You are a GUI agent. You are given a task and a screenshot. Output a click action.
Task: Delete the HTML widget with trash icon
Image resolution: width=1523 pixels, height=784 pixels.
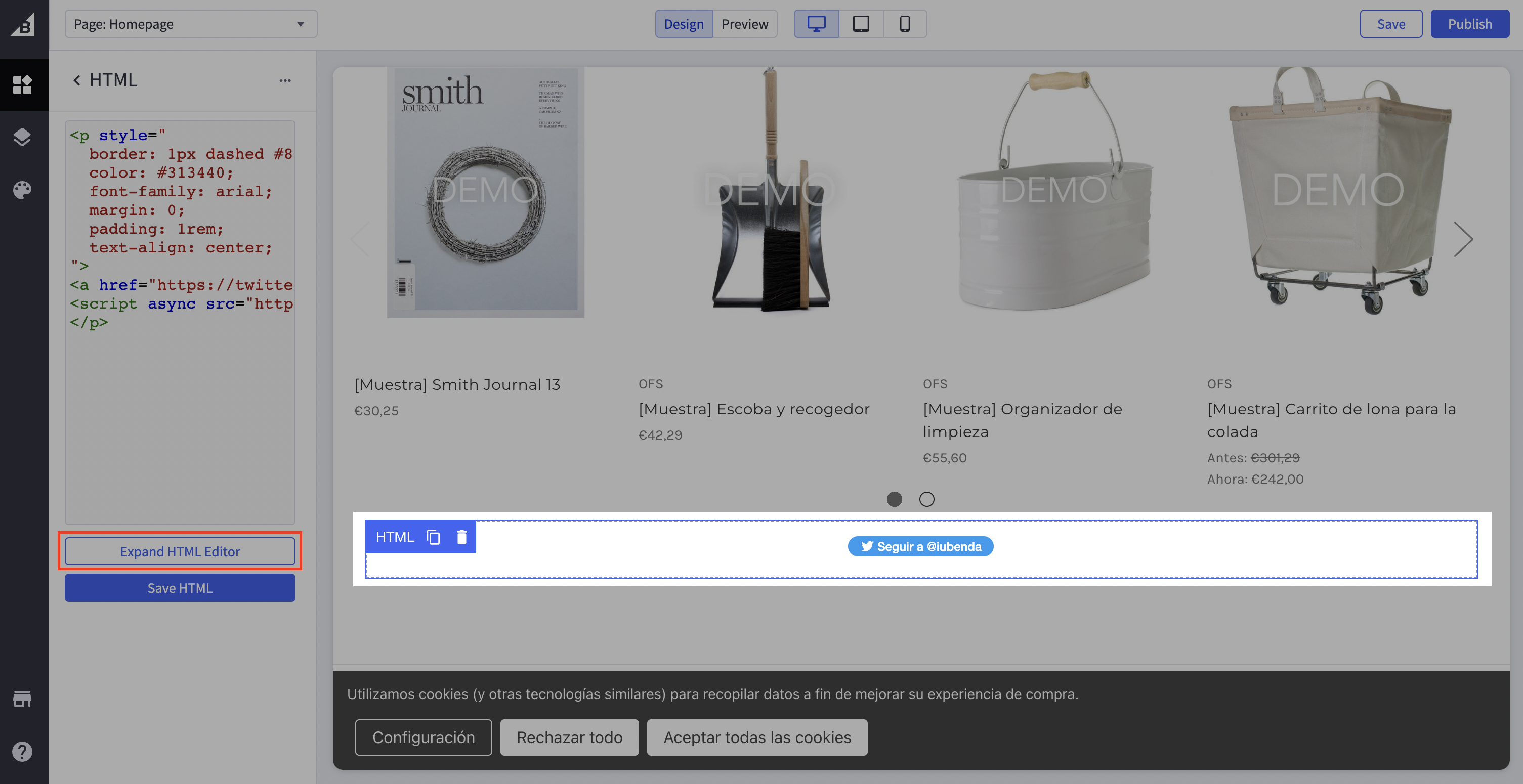(x=462, y=537)
